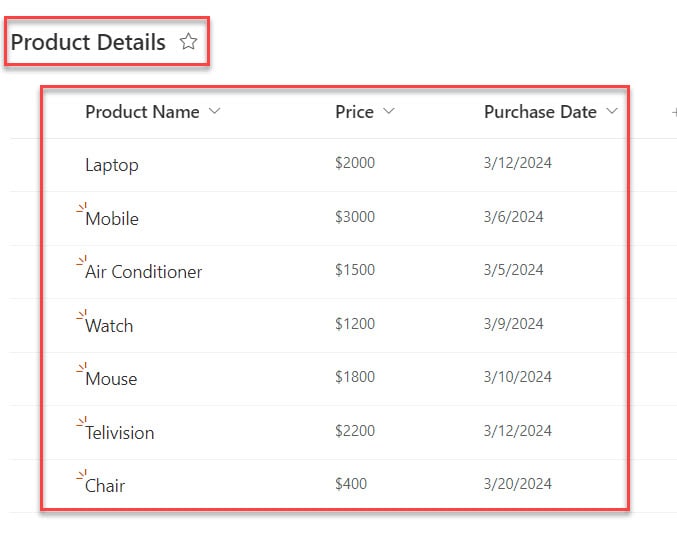Open the Watch item
This screenshot has height=536, width=677.
pos(109,326)
